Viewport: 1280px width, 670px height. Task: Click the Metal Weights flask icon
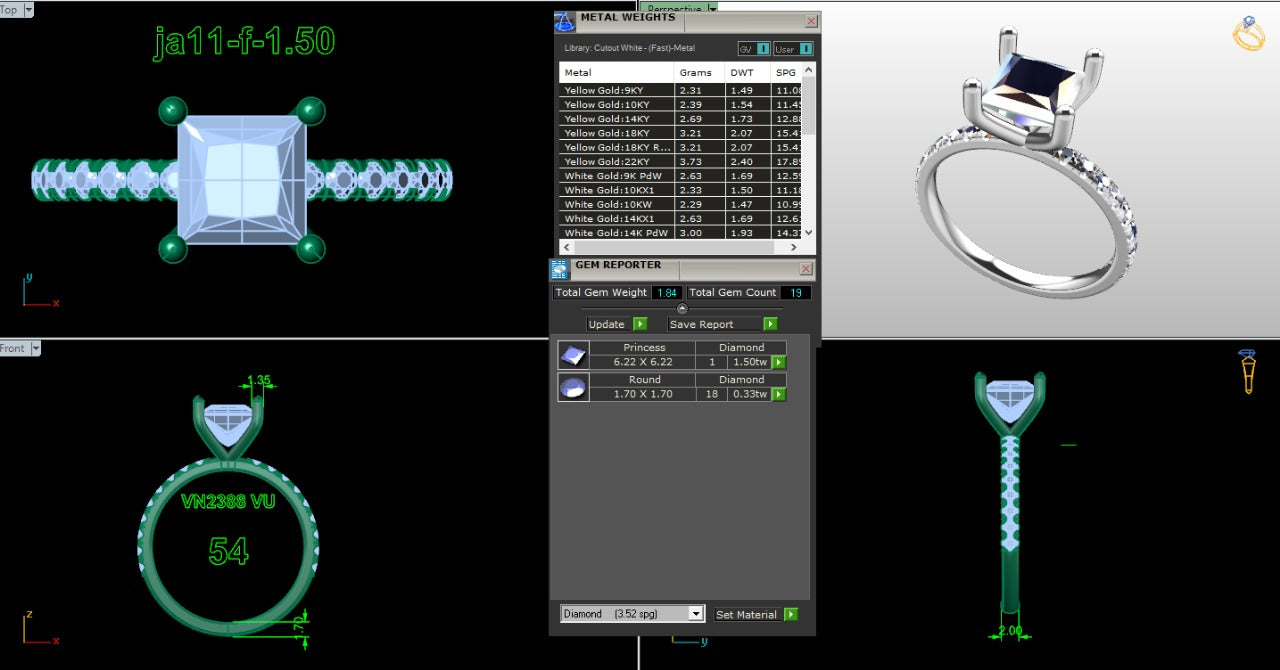[x=565, y=21]
